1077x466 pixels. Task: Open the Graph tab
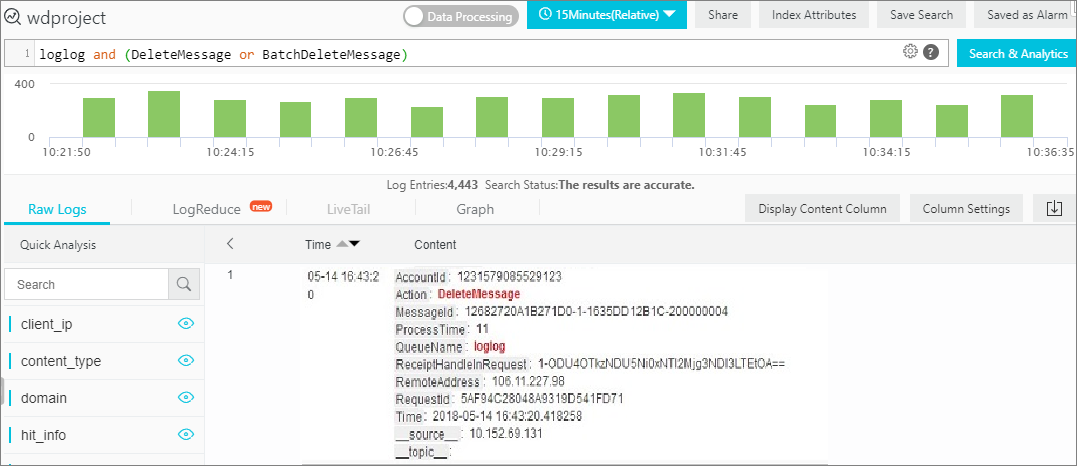coord(475,210)
